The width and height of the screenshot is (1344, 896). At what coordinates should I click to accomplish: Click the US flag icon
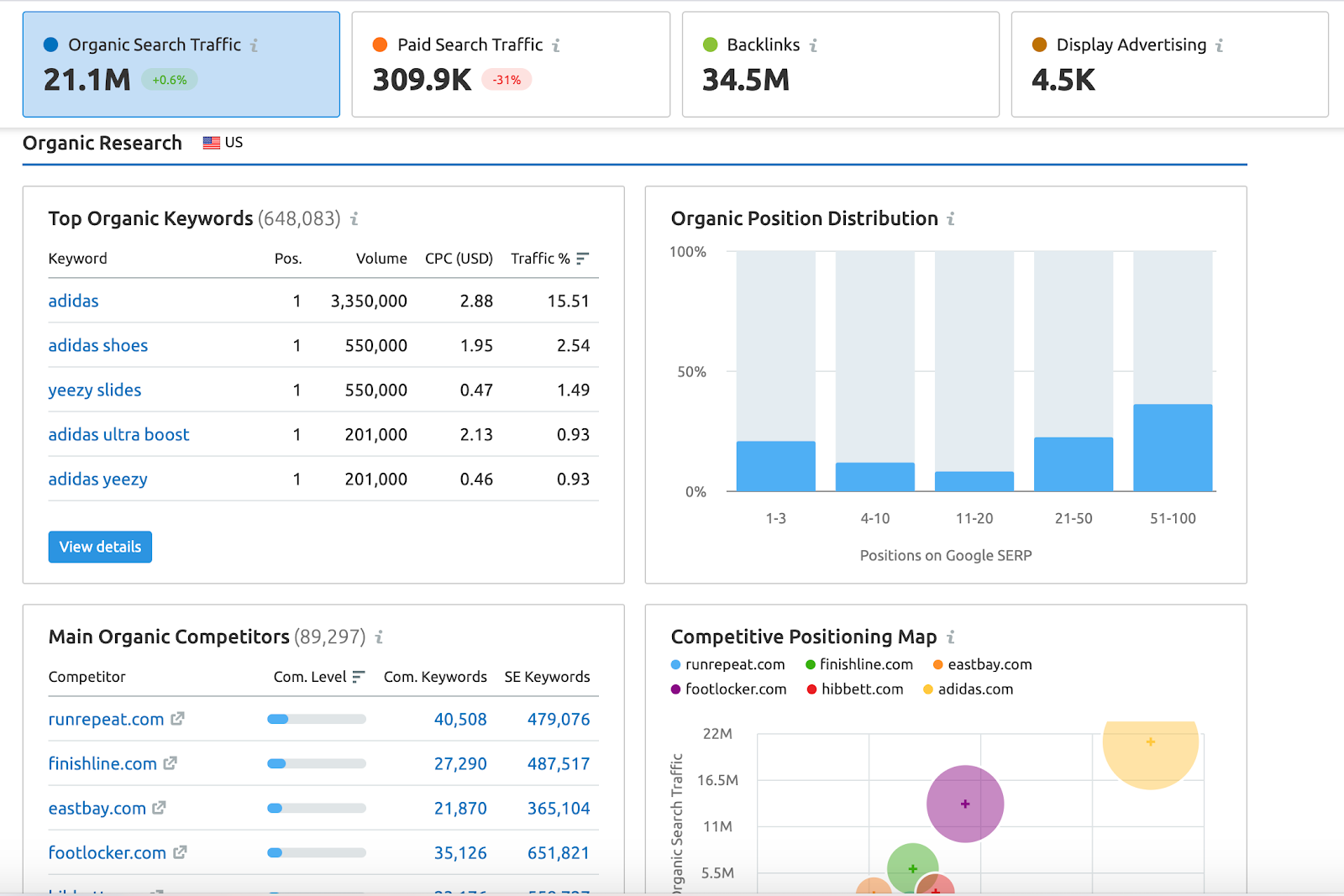pos(212,143)
